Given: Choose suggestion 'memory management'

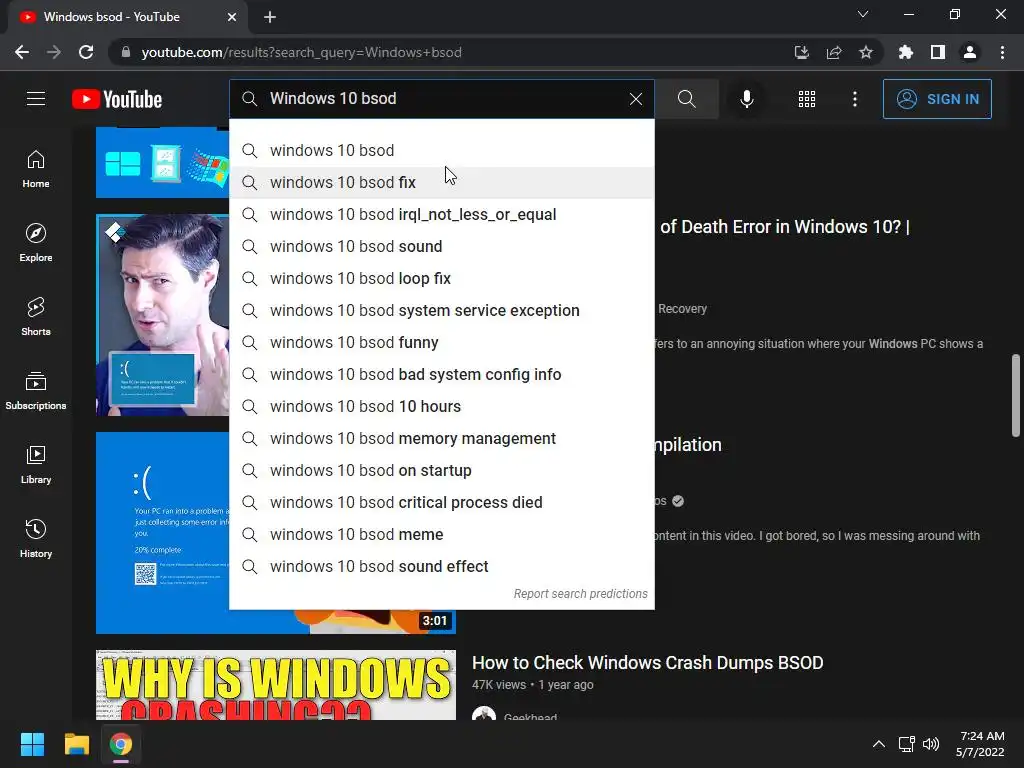Looking at the screenshot, I should (x=441, y=438).
